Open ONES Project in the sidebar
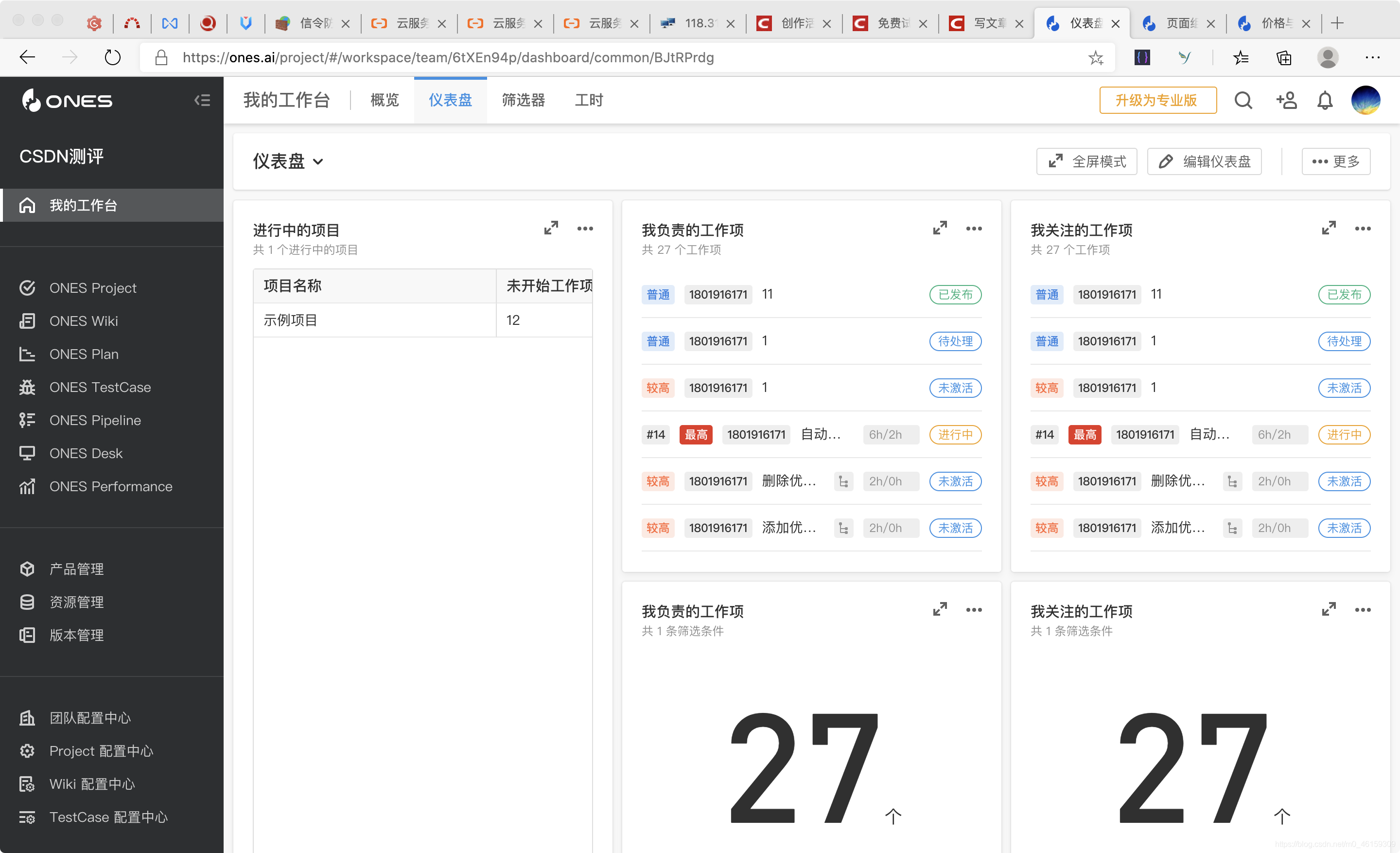This screenshot has width=1400, height=853. tap(93, 288)
